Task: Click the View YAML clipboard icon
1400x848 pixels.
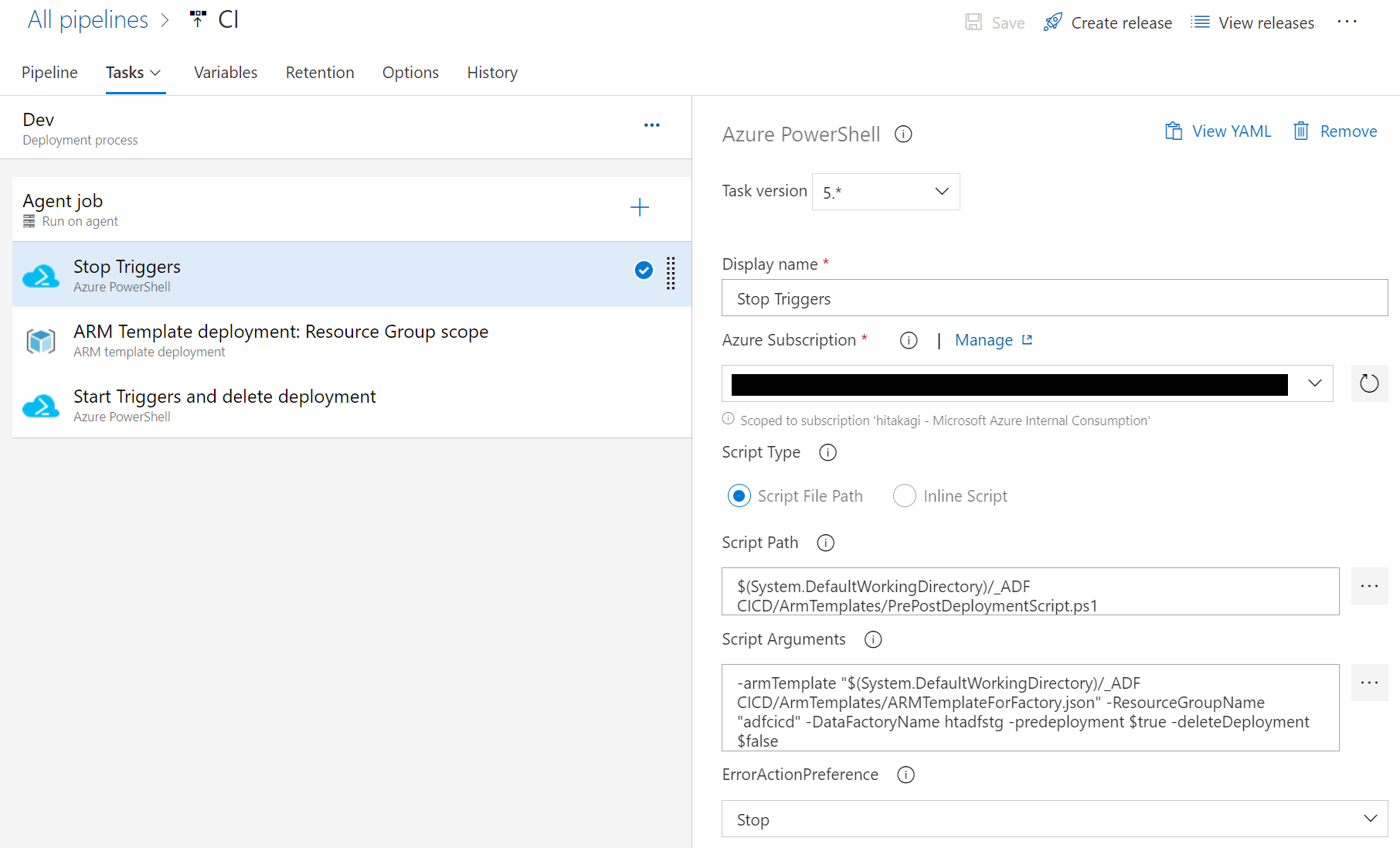Action: point(1173,131)
